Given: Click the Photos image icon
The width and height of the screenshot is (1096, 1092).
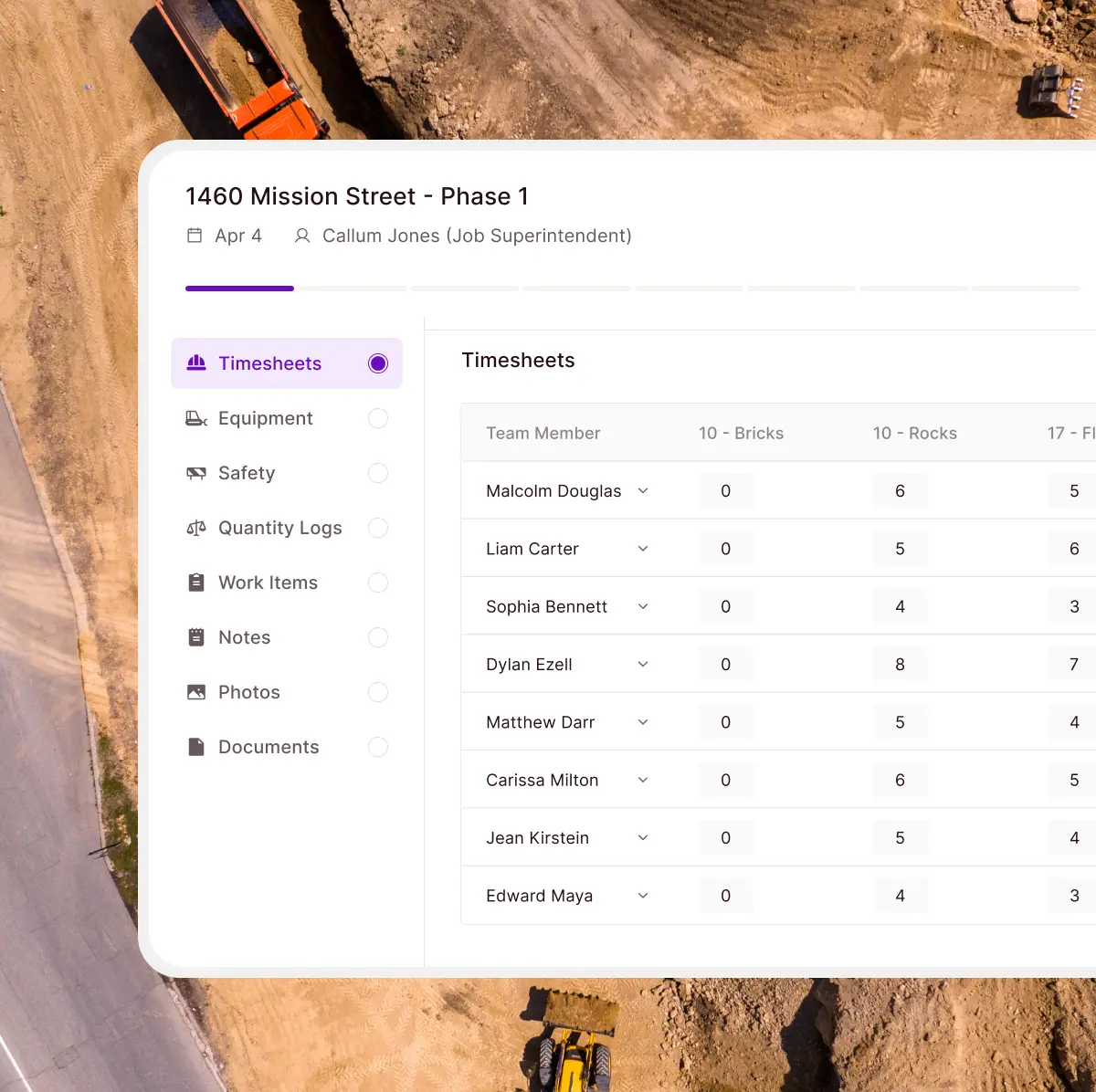Looking at the screenshot, I should tap(196, 692).
